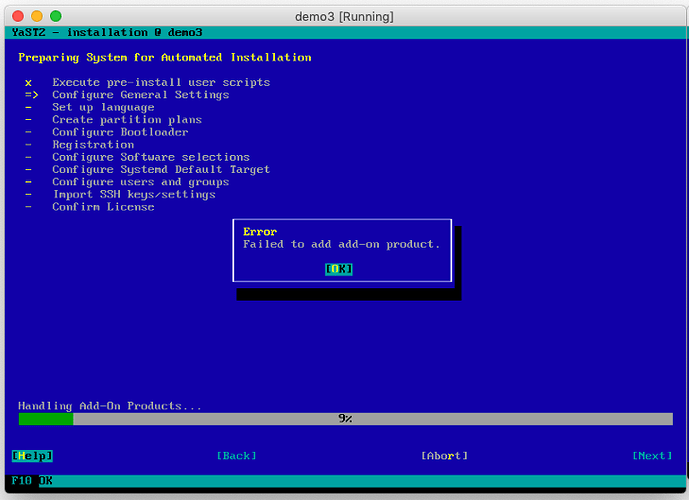
Task: Open the Help button
Action: pos(32,456)
